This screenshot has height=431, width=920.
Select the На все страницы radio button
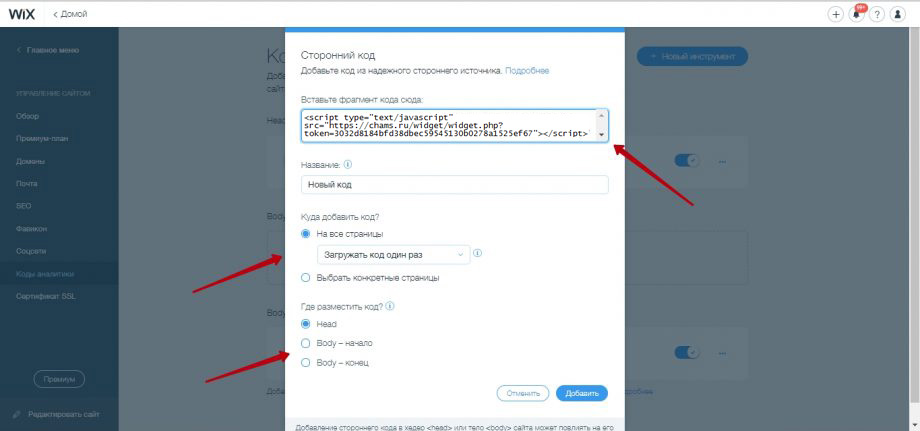[x=305, y=233]
